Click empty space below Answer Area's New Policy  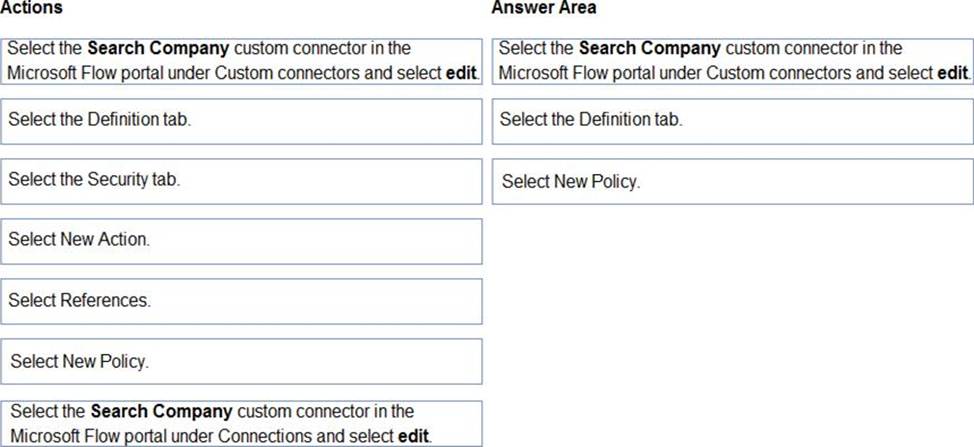point(733,323)
